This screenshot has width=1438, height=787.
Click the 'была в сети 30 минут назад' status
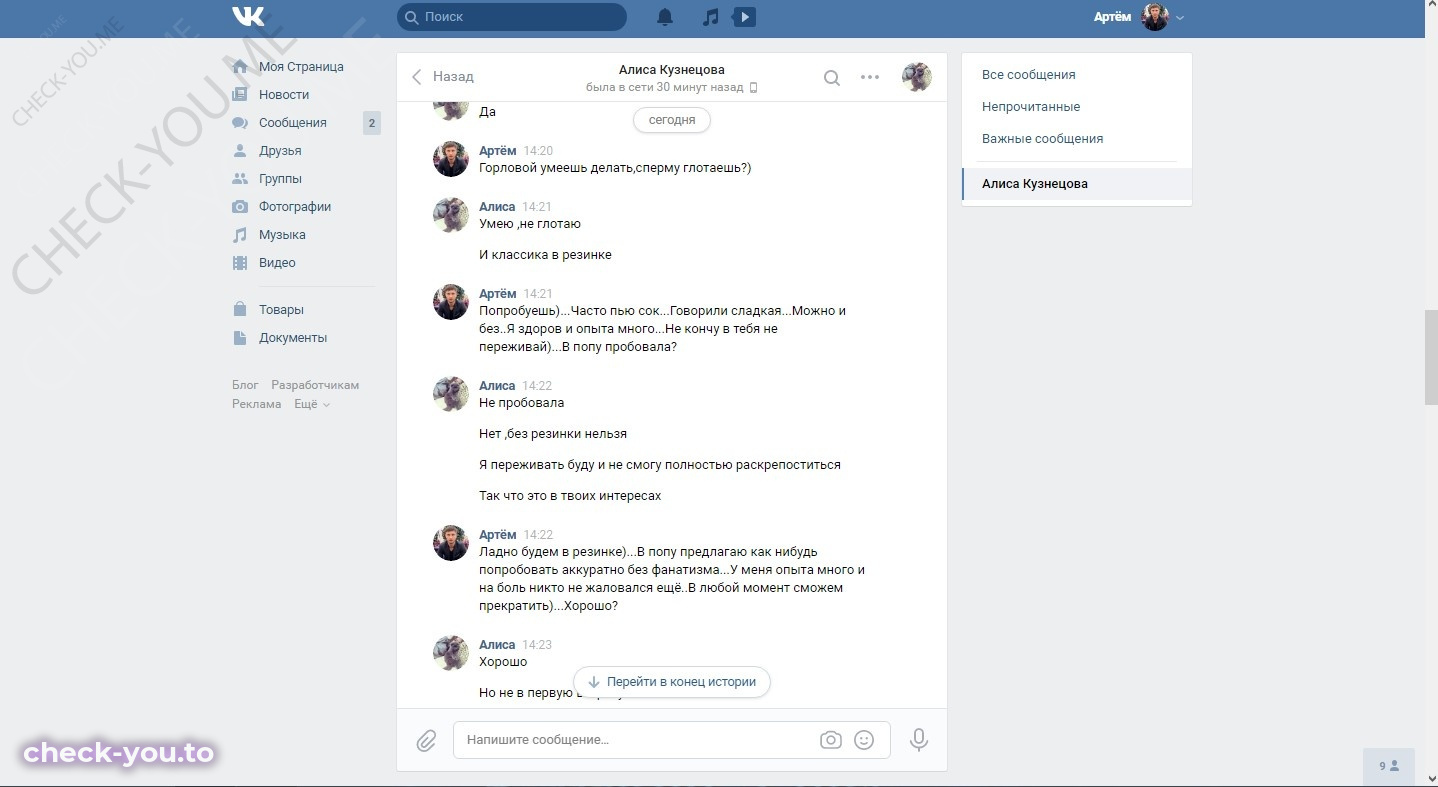pyautogui.click(x=665, y=88)
